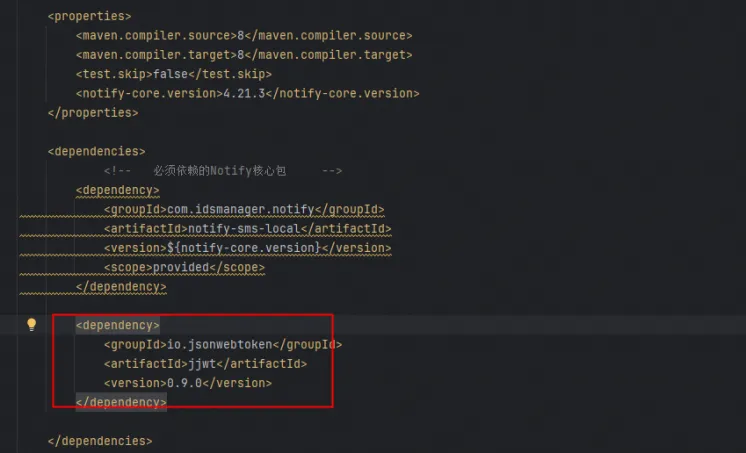
Task: Click the ${notify-core.version} version line
Action: coord(247,247)
